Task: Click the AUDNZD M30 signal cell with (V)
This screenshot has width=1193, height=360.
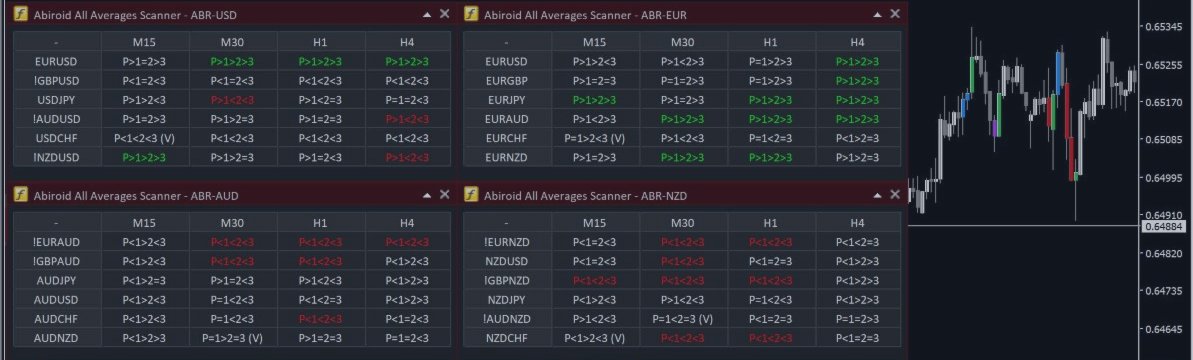Action: 233,338
